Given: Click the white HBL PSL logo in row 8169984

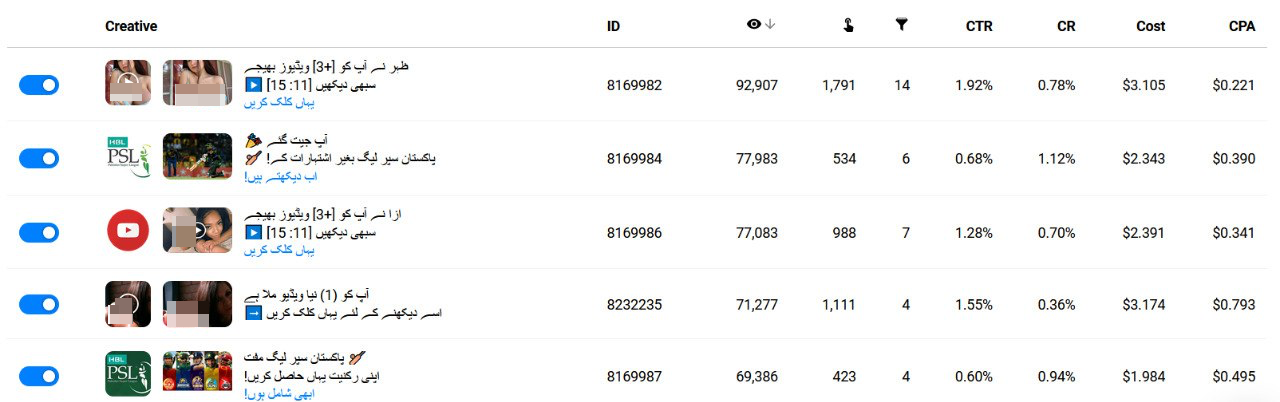Looking at the screenshot, I should 128,157.
